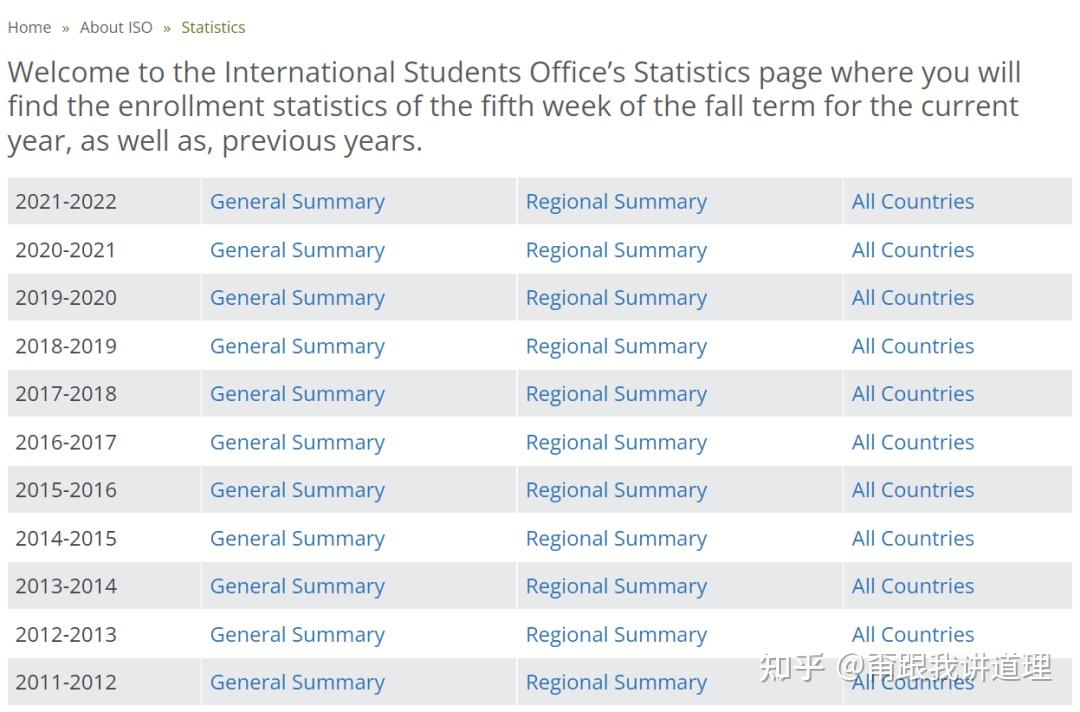The width and height of the screenshot is (1080, 712).
Task: Open 2021-2022 Regional Summary
Action: click(x=616, y=201)
